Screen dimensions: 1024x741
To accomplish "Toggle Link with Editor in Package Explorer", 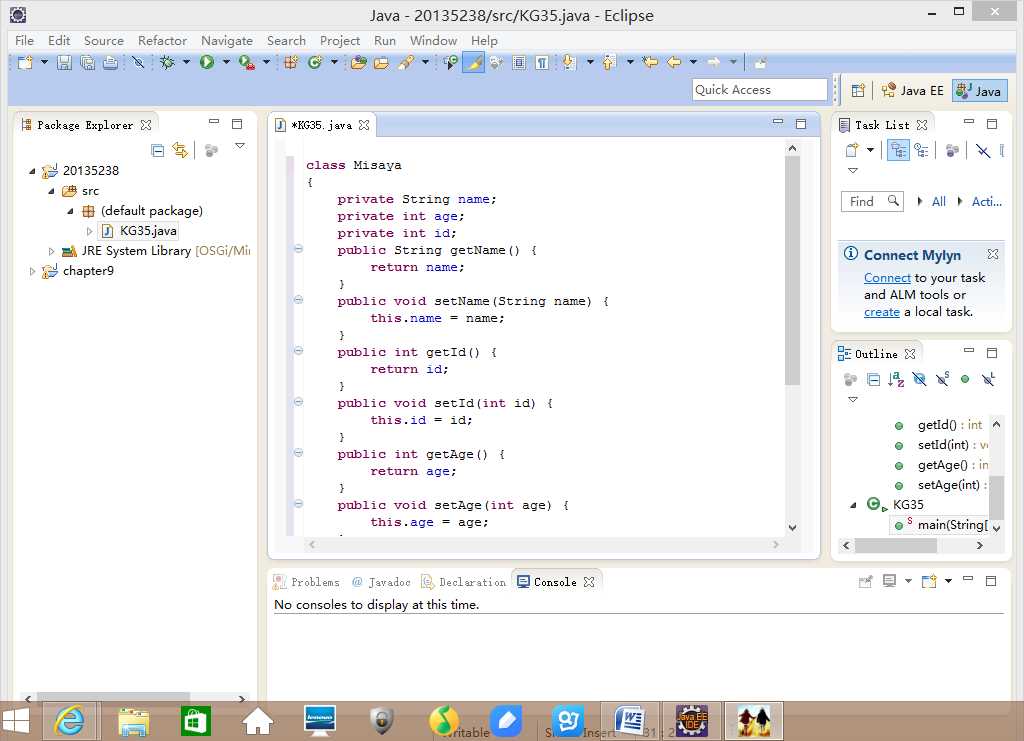I will point(180,150).
